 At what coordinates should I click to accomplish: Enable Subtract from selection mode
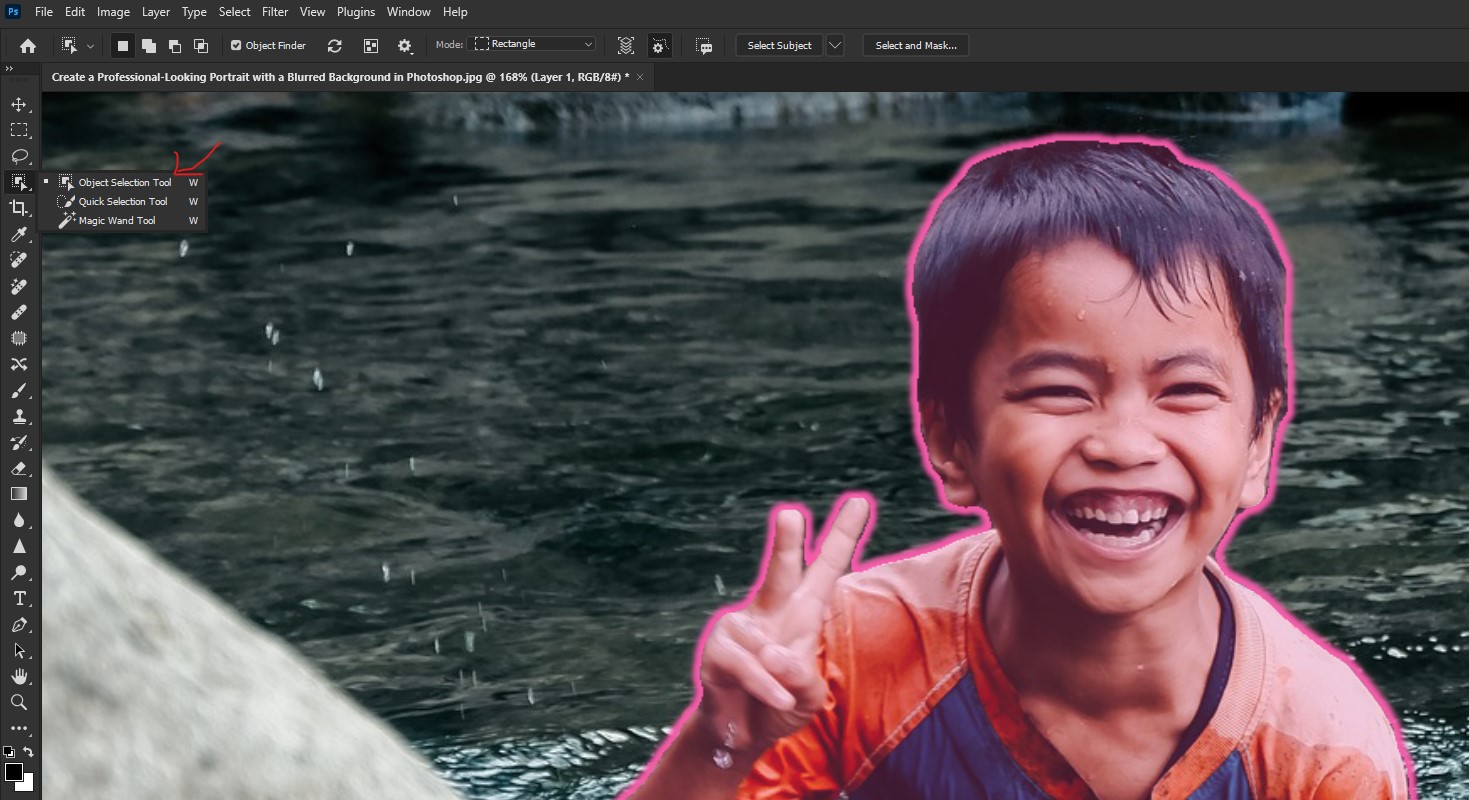click(x=174, y=45)
